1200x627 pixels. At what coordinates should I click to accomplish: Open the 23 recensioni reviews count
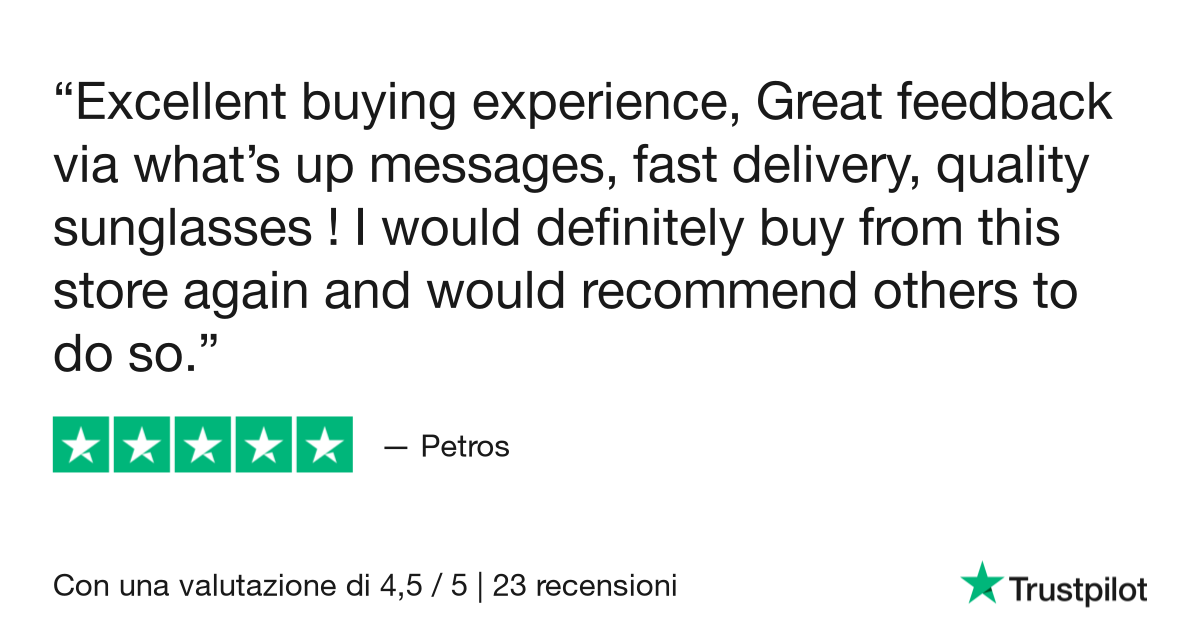(585, 584)
